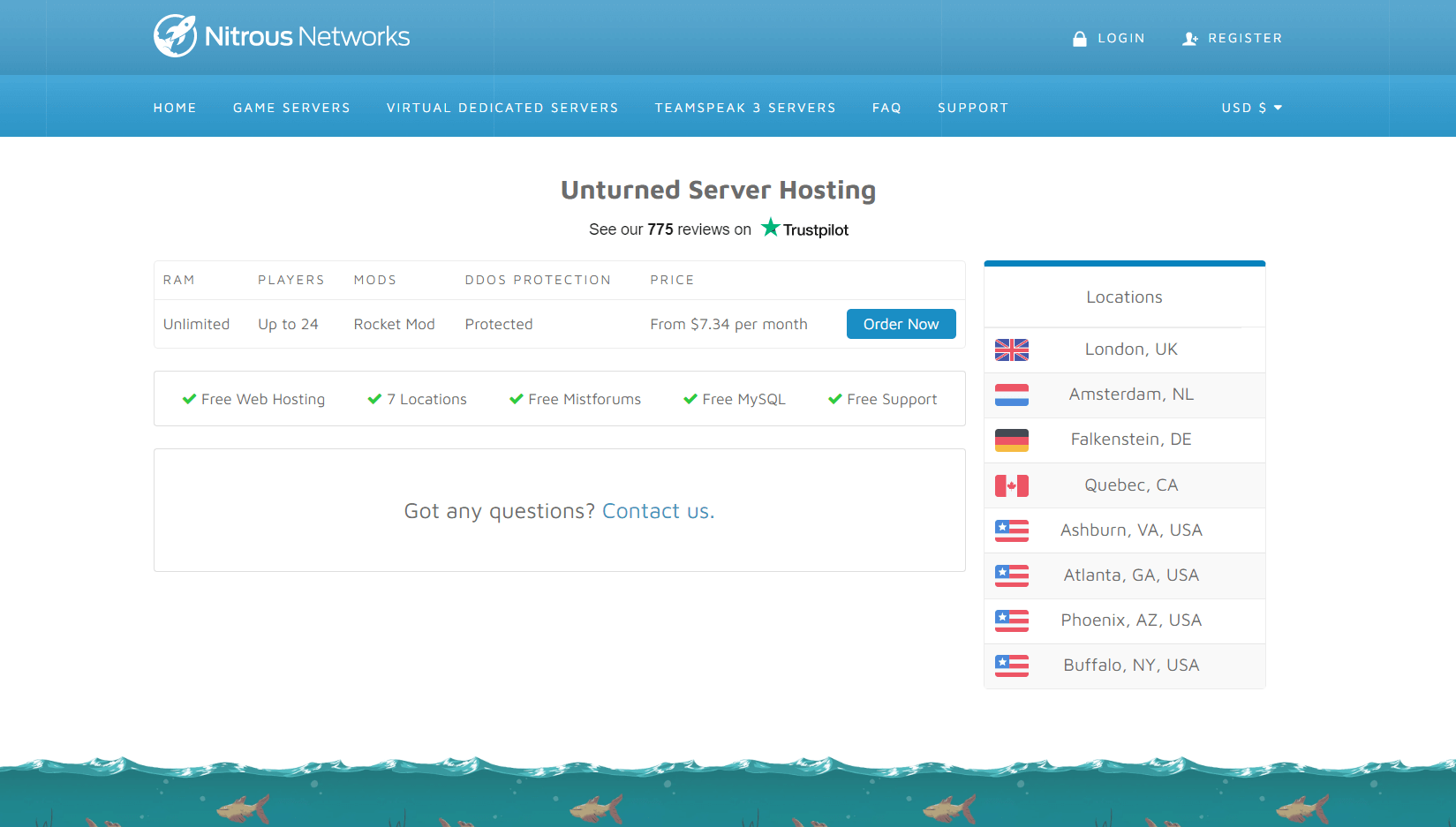Click the checkmark beside 7 Locations
The image size is (1456, 827).
pyautogui.click(x=374, y=399)
